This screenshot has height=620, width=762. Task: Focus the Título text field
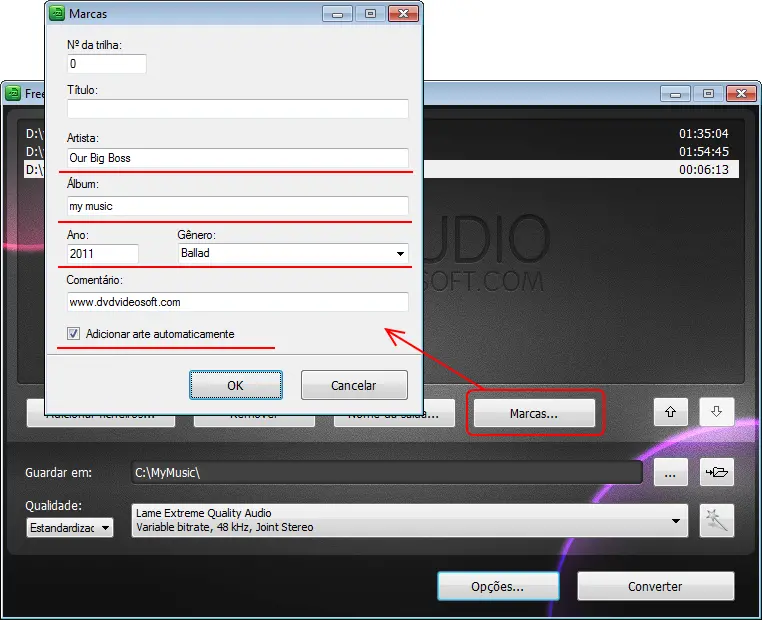[238, 109]
